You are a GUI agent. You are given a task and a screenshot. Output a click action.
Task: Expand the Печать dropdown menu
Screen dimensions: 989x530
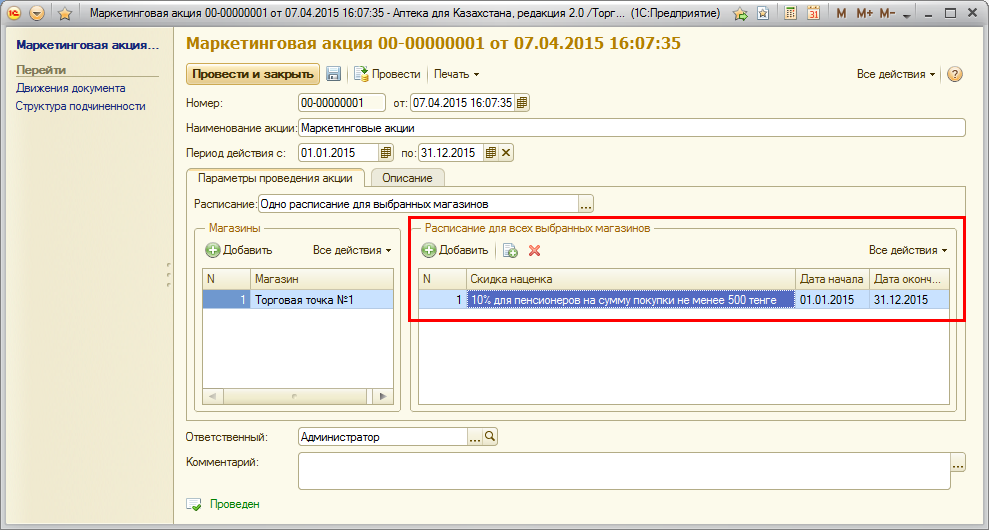(457, 74)
